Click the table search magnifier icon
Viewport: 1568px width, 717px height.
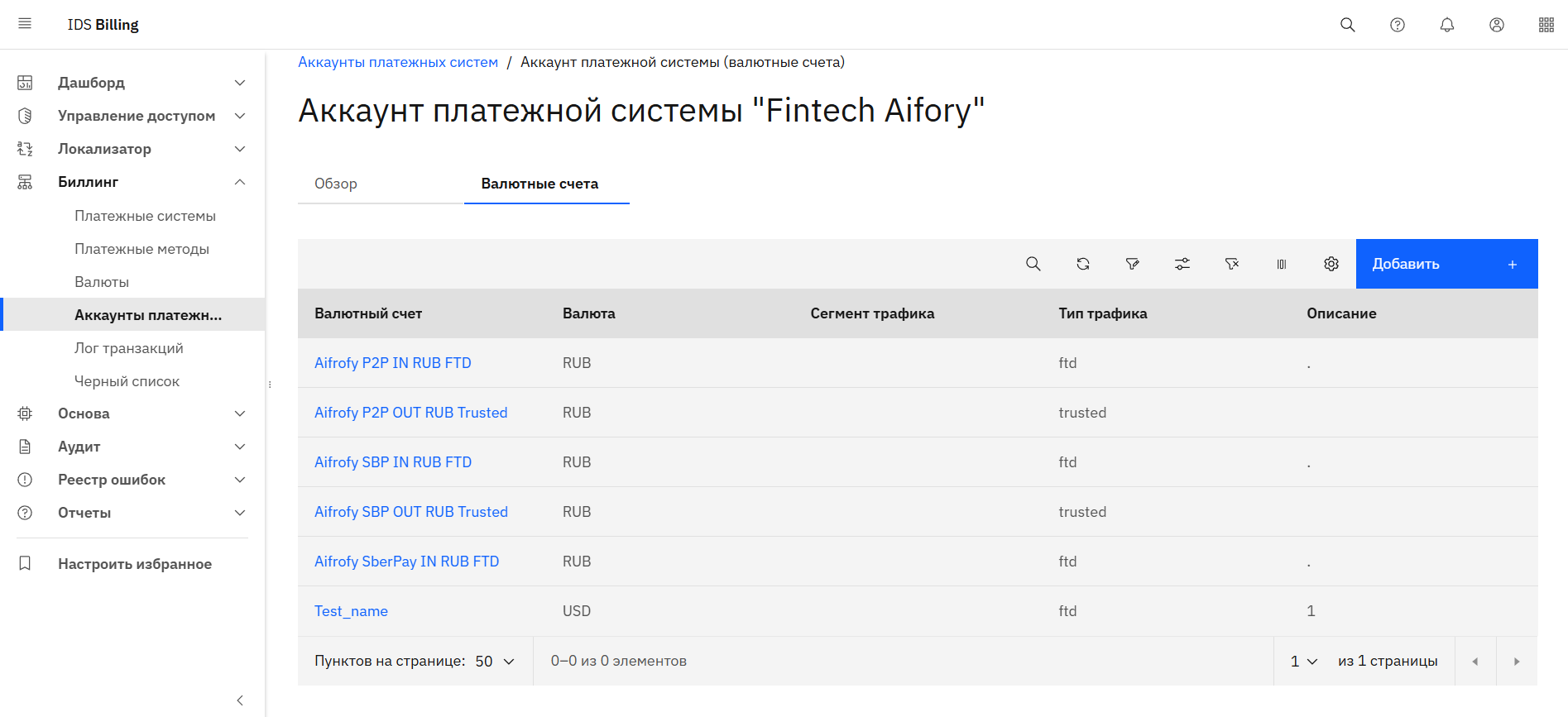[1033, 264]
